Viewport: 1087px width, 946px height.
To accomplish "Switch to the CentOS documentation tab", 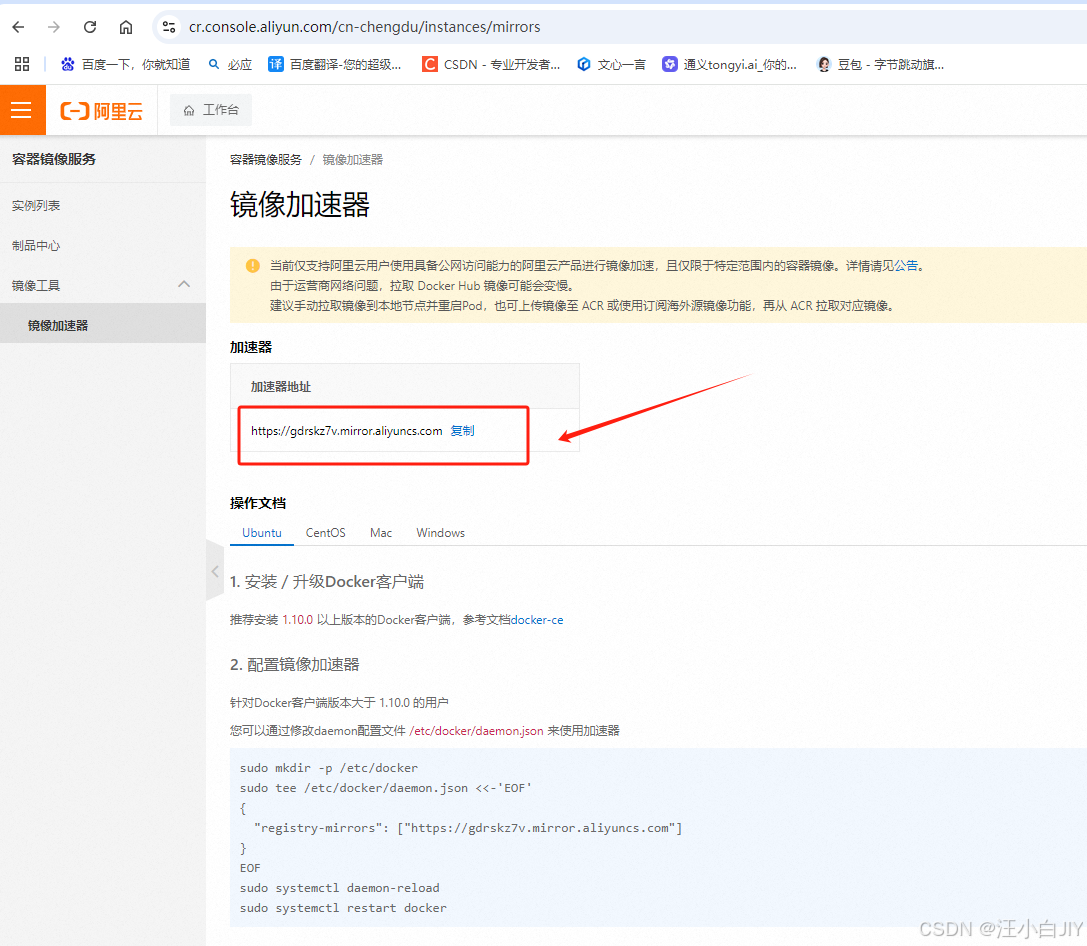I will [x=324, y=532].
